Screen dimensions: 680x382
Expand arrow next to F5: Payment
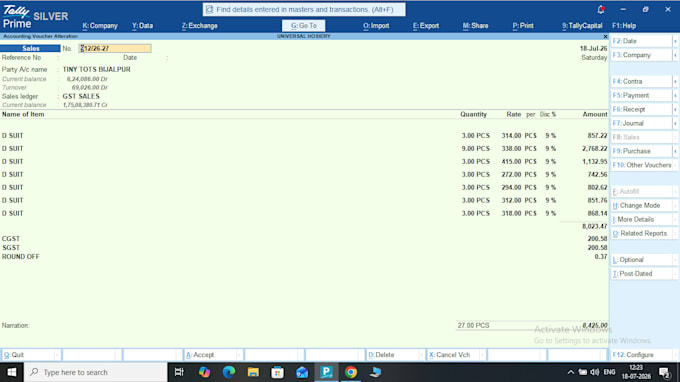click(x=675, y=95)
